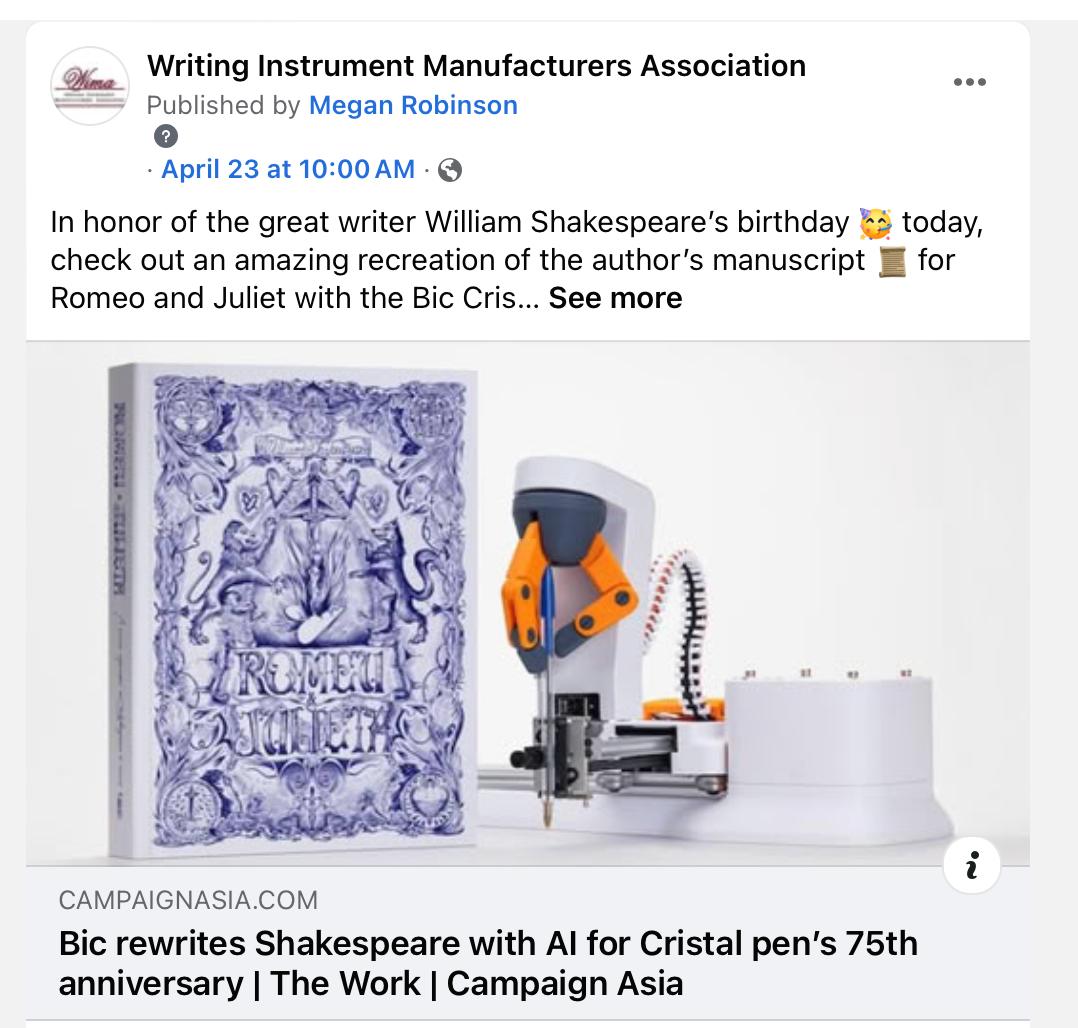Click the post text about Shakespeare's birthday

(517, 260)
